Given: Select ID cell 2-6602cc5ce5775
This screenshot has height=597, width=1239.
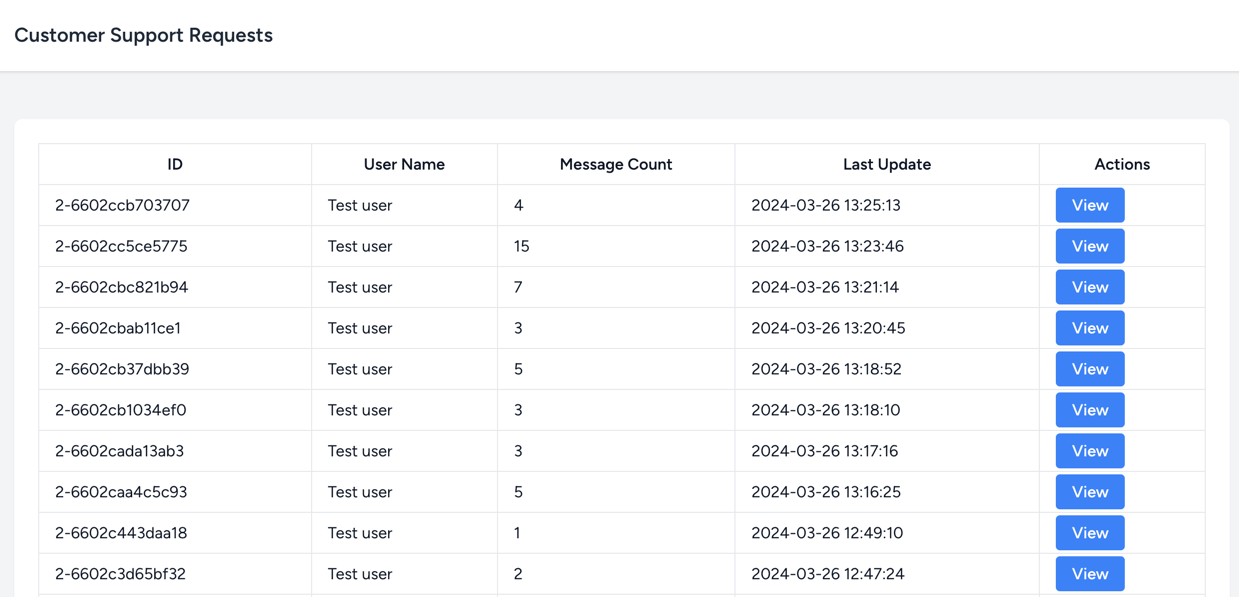Looking at the screenshot, I should pos(121,246).
